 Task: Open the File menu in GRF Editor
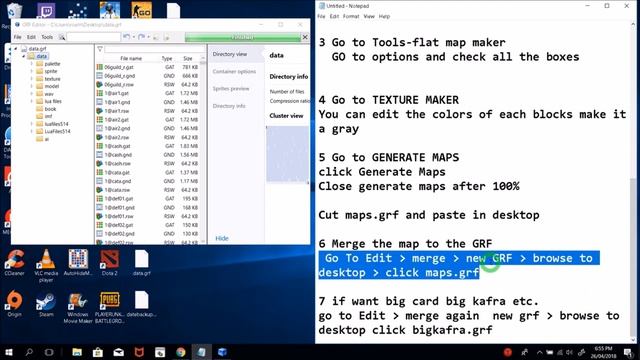coord(18,37)
